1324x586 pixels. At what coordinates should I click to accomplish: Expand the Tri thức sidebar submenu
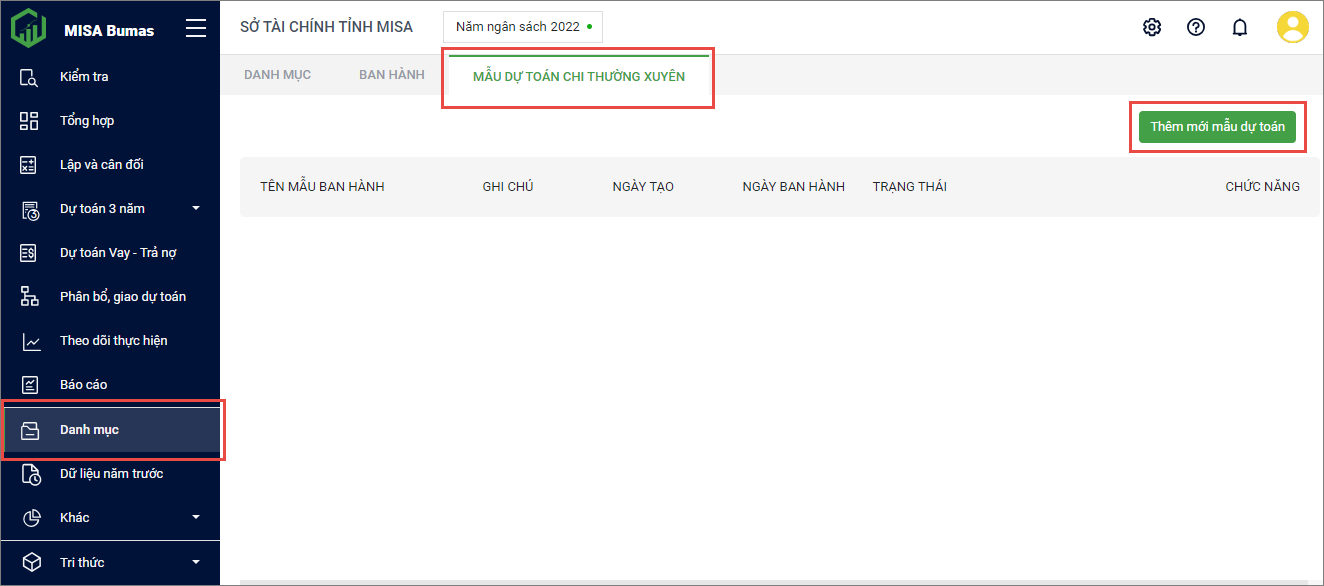click(x=196, y=562)
